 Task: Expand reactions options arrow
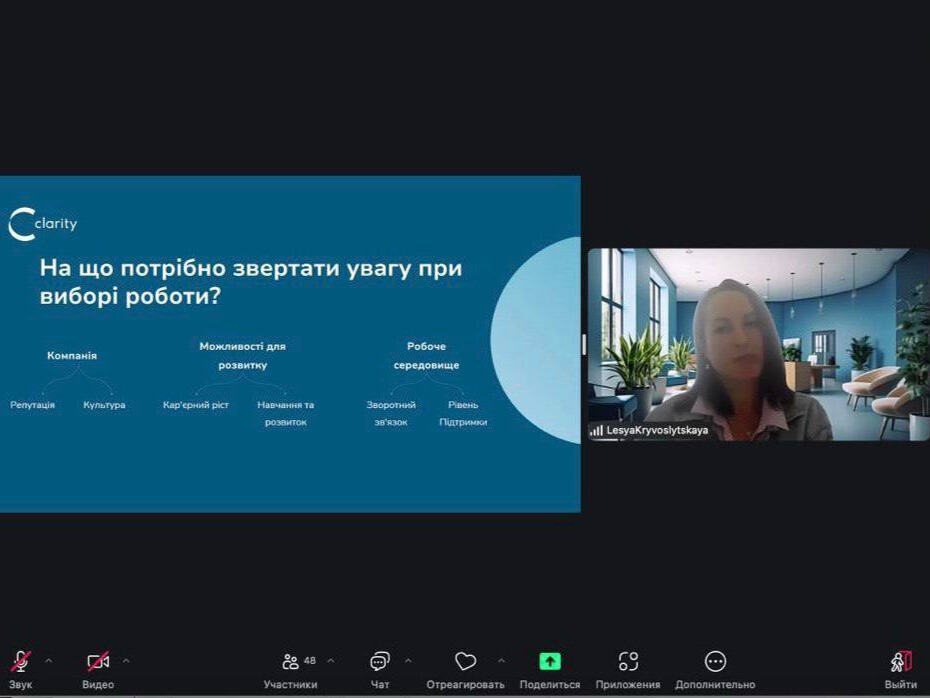[x=501, y=660]
